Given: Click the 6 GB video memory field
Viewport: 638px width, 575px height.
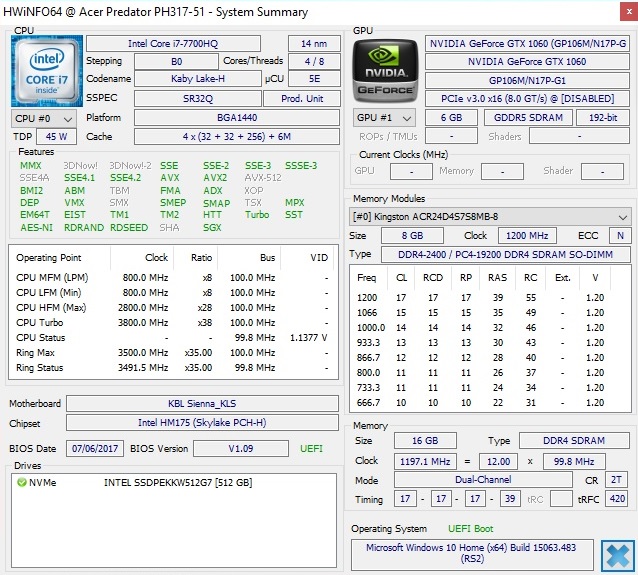Looking at the screenshot, I should pyautogui.click(x=451, y=118).
